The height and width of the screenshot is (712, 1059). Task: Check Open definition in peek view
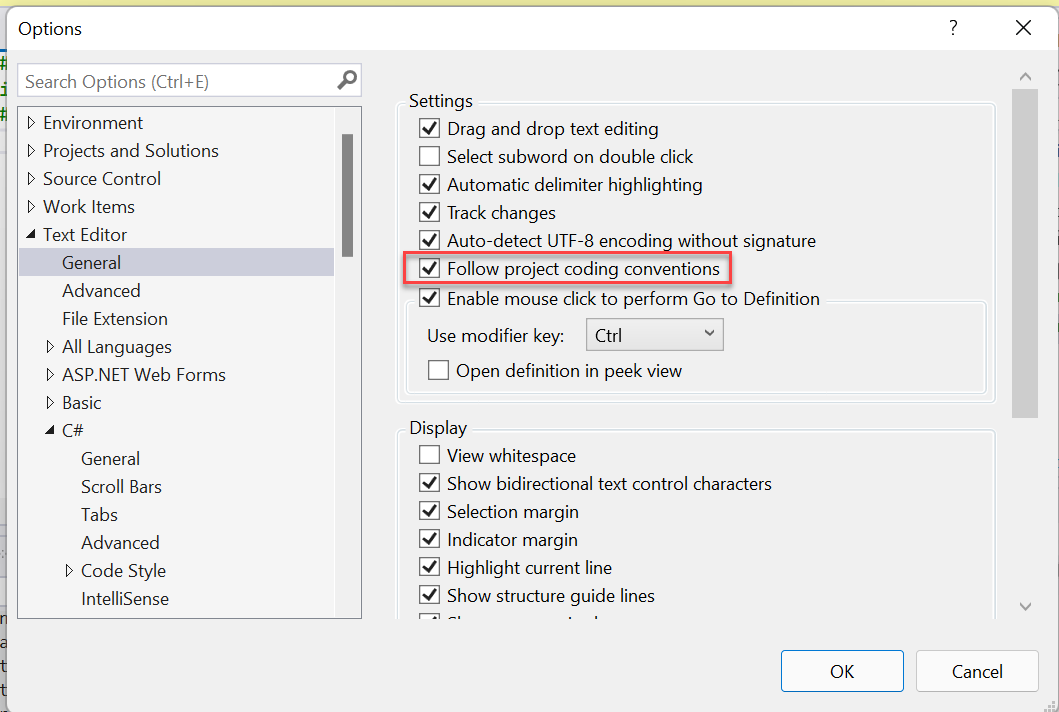[x=438, y=370]
